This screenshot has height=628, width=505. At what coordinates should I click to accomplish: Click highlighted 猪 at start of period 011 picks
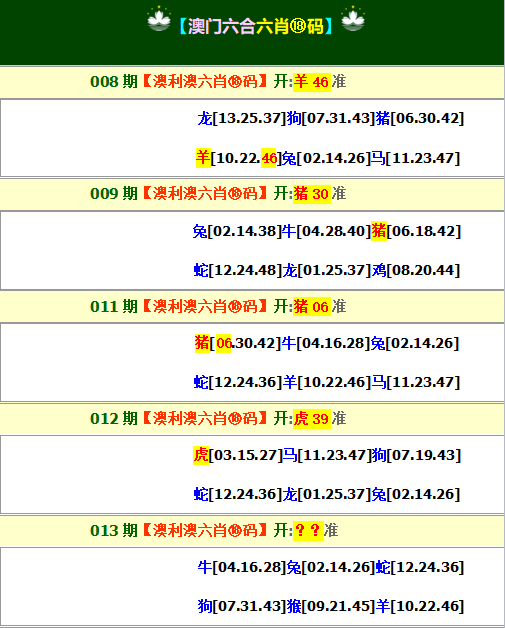pyautogui.click(x=202, y=343)
